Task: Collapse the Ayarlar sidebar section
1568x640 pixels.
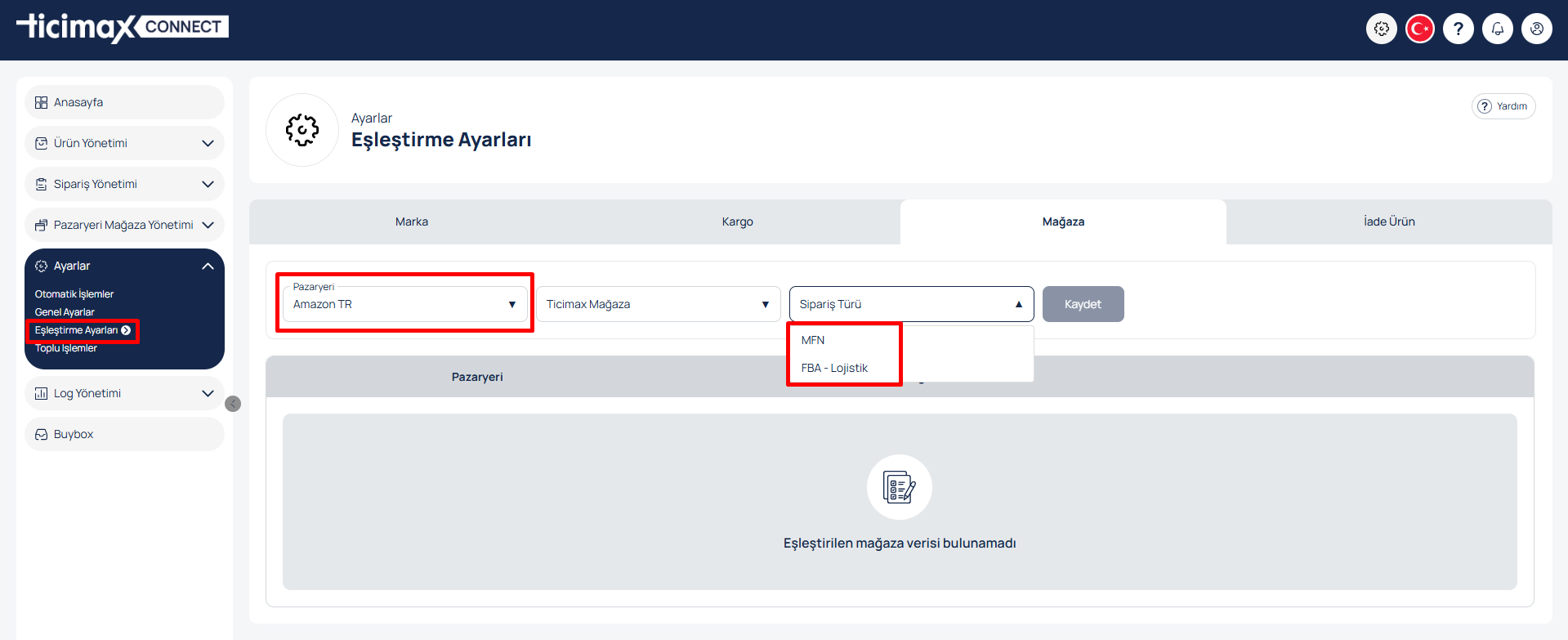Action: click(x=208, y=266)
